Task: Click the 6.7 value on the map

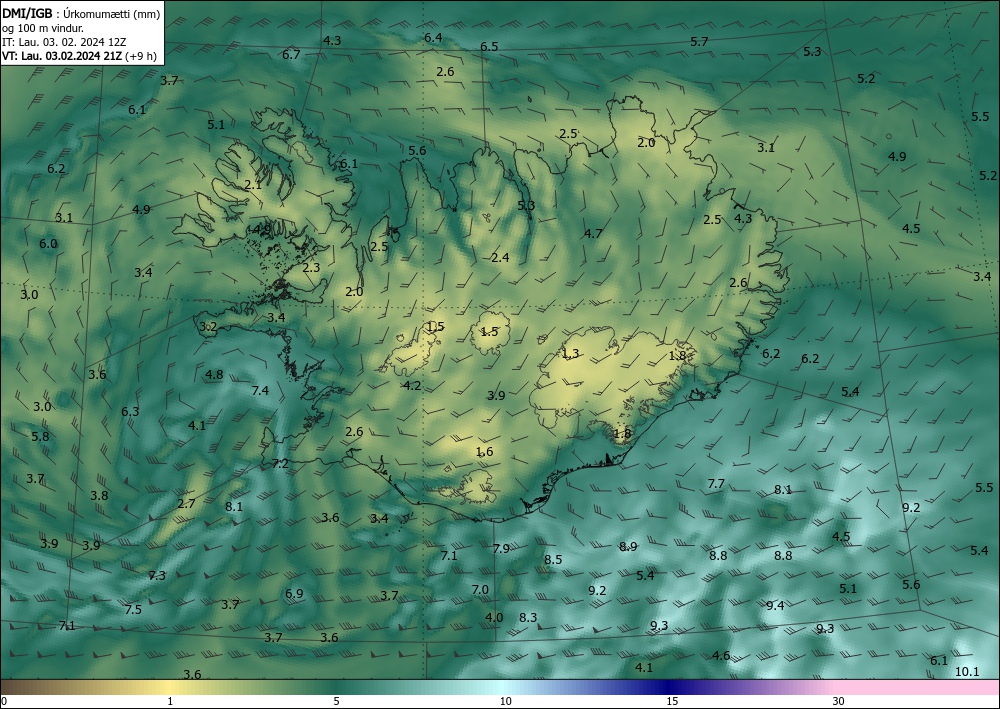Action: click(x=291, y=55)
